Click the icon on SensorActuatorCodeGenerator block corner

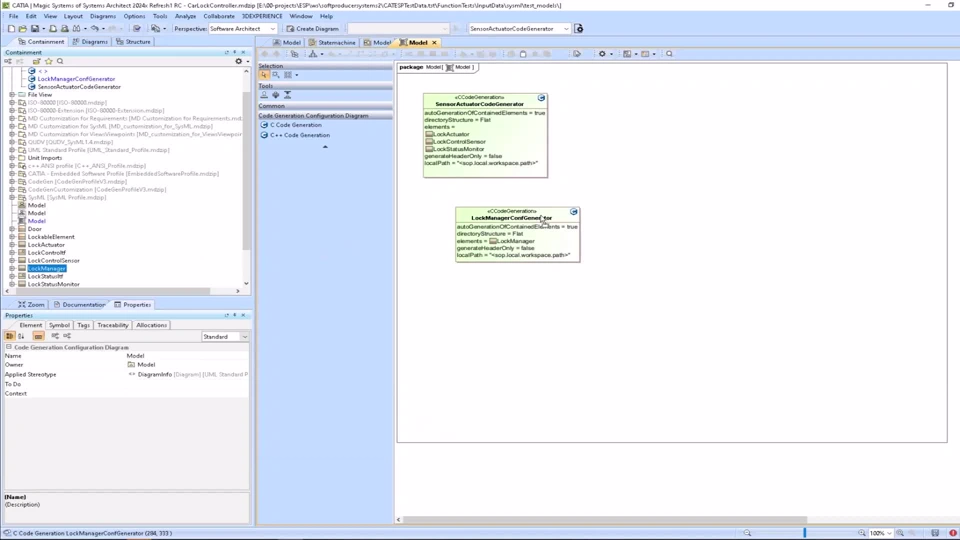click(x=541, y=98)
